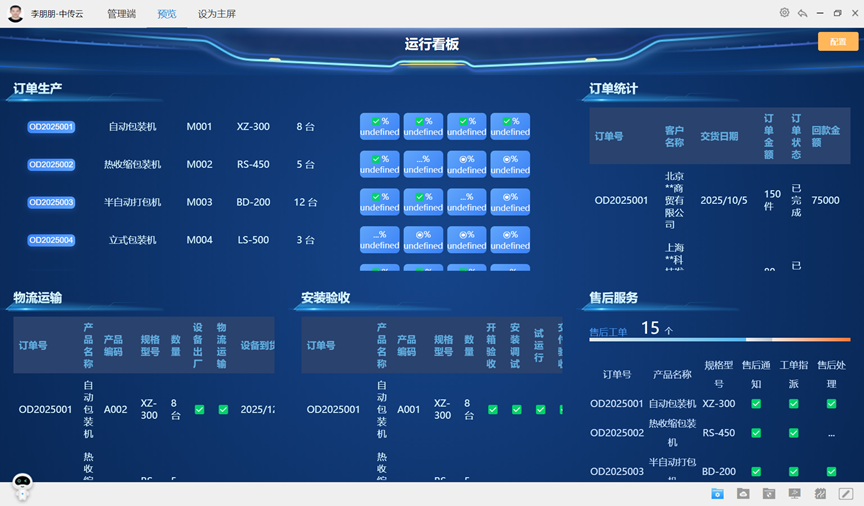Click the first progress box for OD2025002
Screen dimensions: 864x506
coord(379,164)
